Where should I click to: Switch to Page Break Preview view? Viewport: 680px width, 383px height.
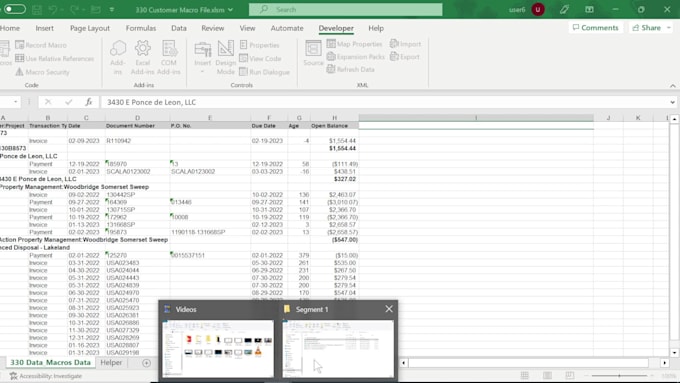(570, 375)
